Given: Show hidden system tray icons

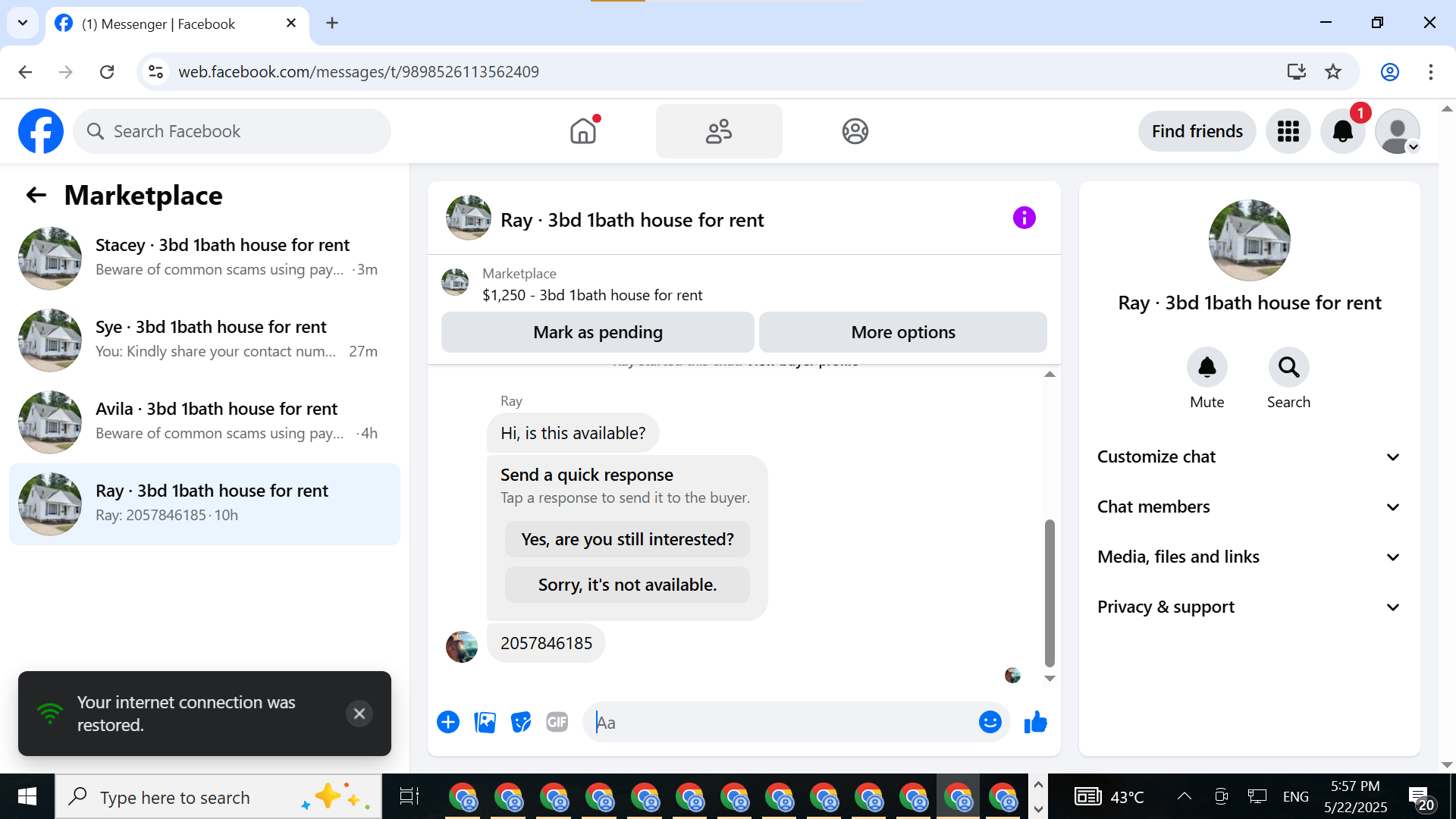Looking at the screenshot, I should 1184,796.
